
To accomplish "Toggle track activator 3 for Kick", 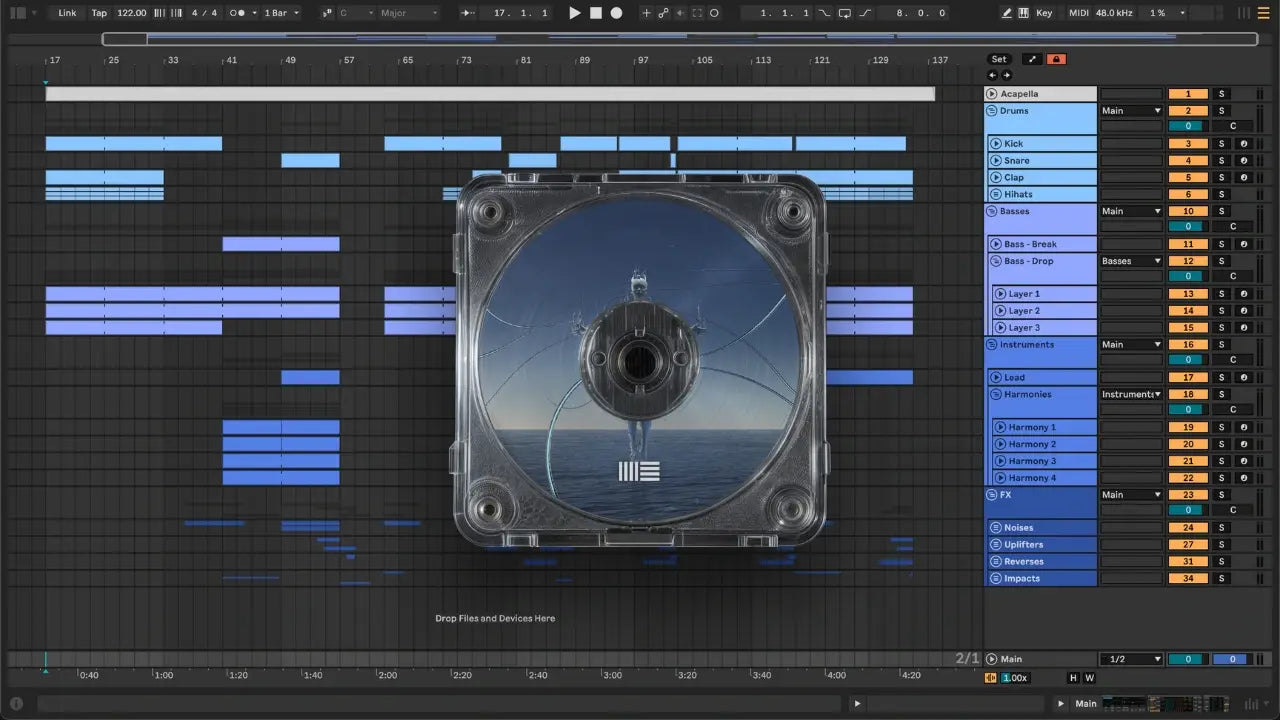I will [1188, 144].
